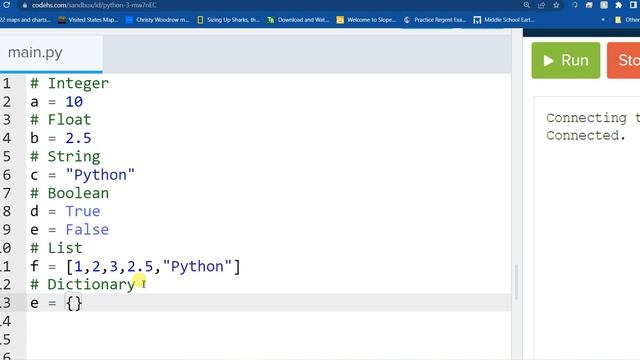Click the '# Integer' comment on line 1
This screenshot has width=640, height=360.
pos(69,83)
